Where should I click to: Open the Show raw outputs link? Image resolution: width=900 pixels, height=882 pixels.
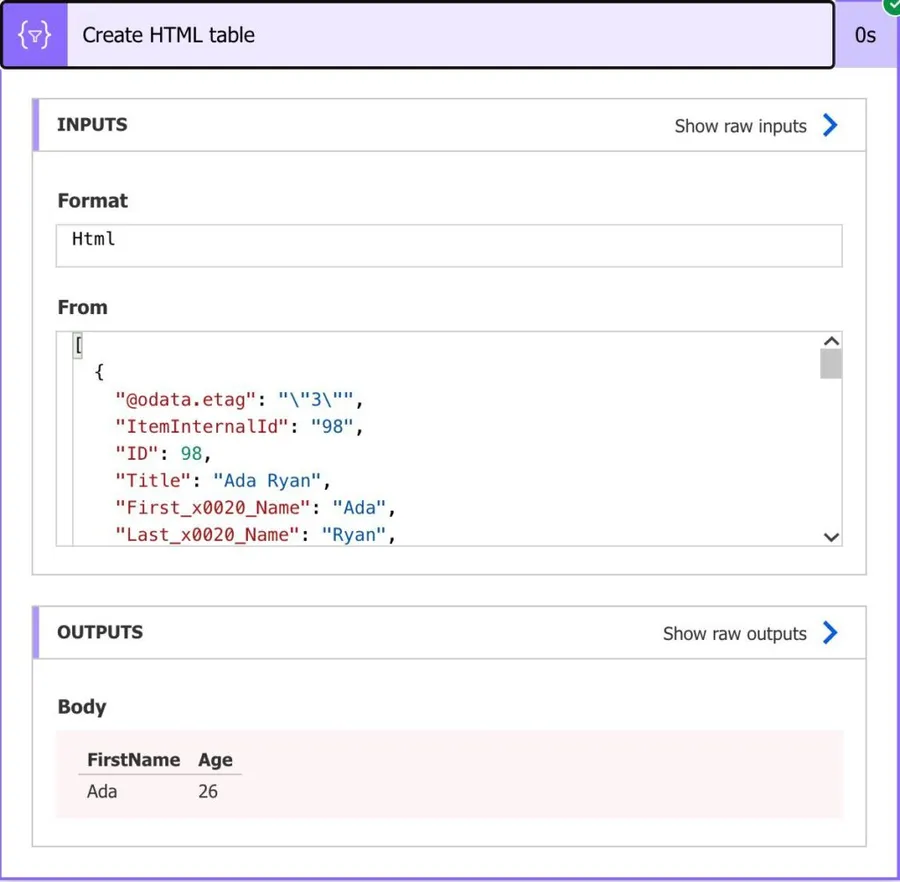click(734, 634)
